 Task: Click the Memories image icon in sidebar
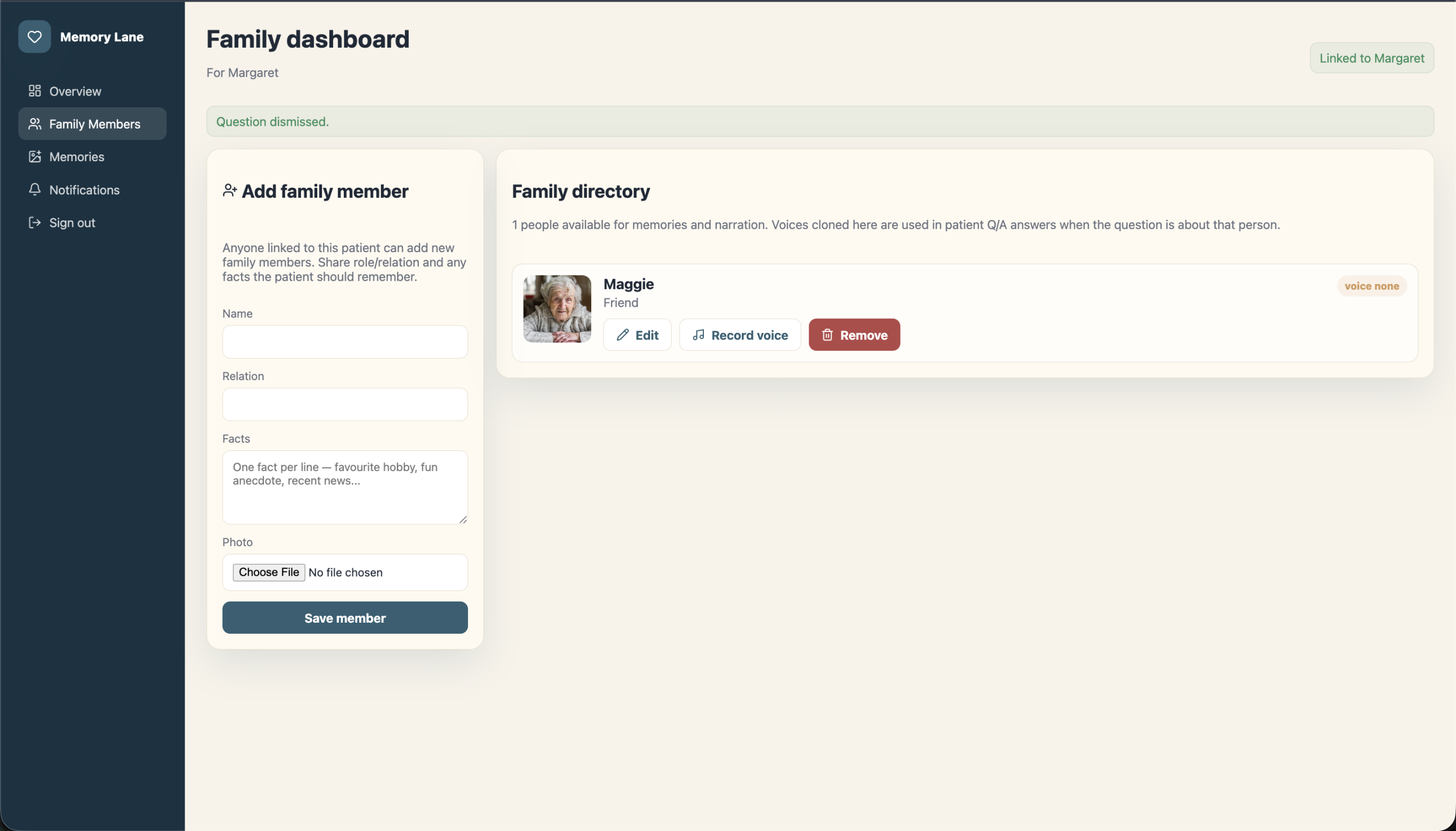point(35,156)
